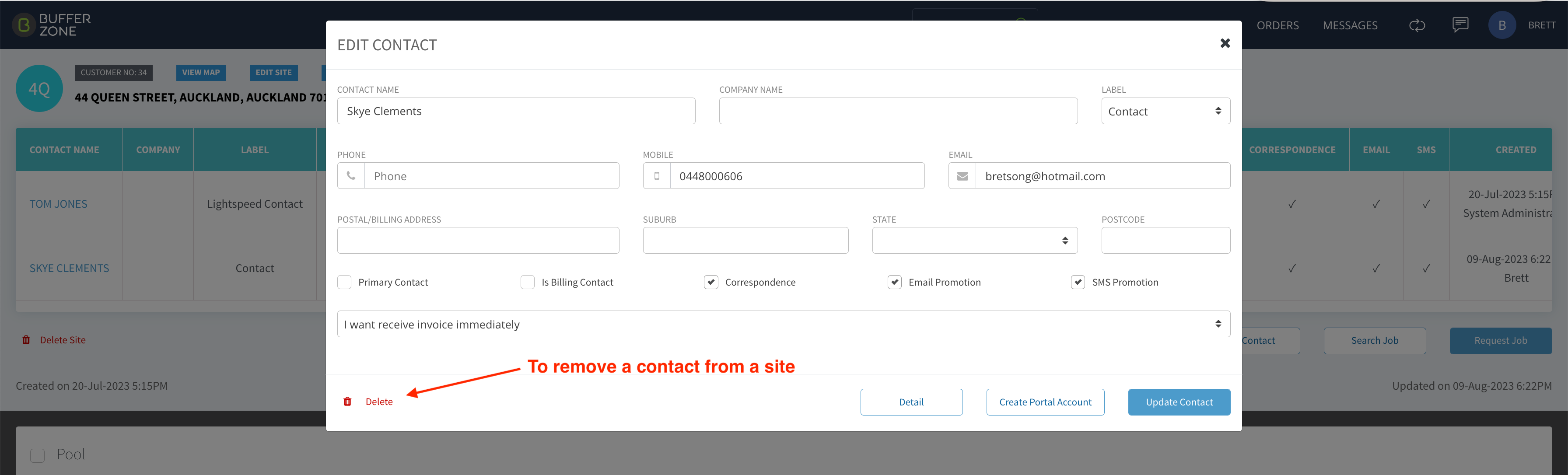The width and height of the screenshot is (1568, 475).
Task: Click the Mobile number field
Action: click(798, 176)
